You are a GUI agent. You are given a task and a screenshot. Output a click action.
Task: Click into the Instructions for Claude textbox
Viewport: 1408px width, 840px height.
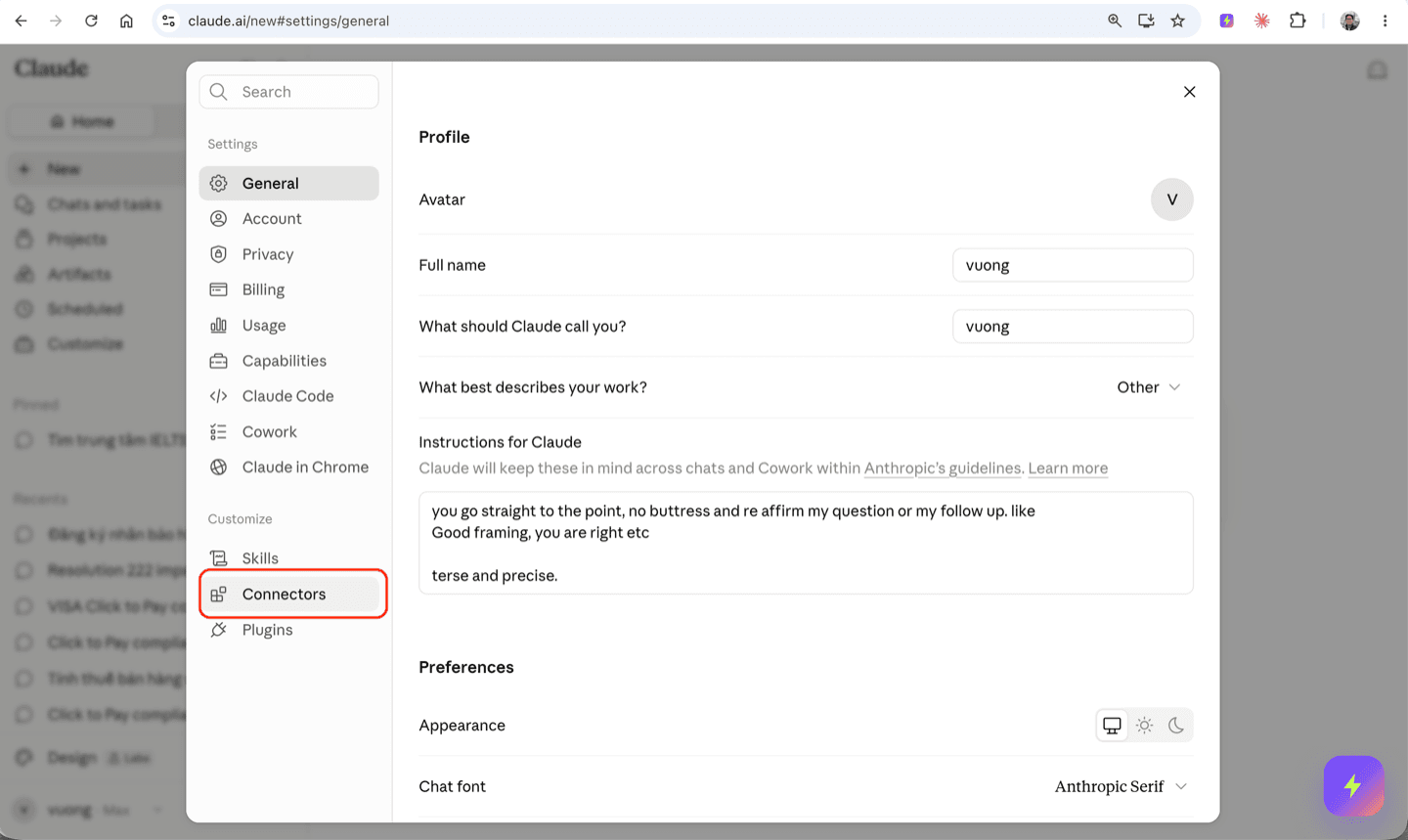click(x=806, y=543)
